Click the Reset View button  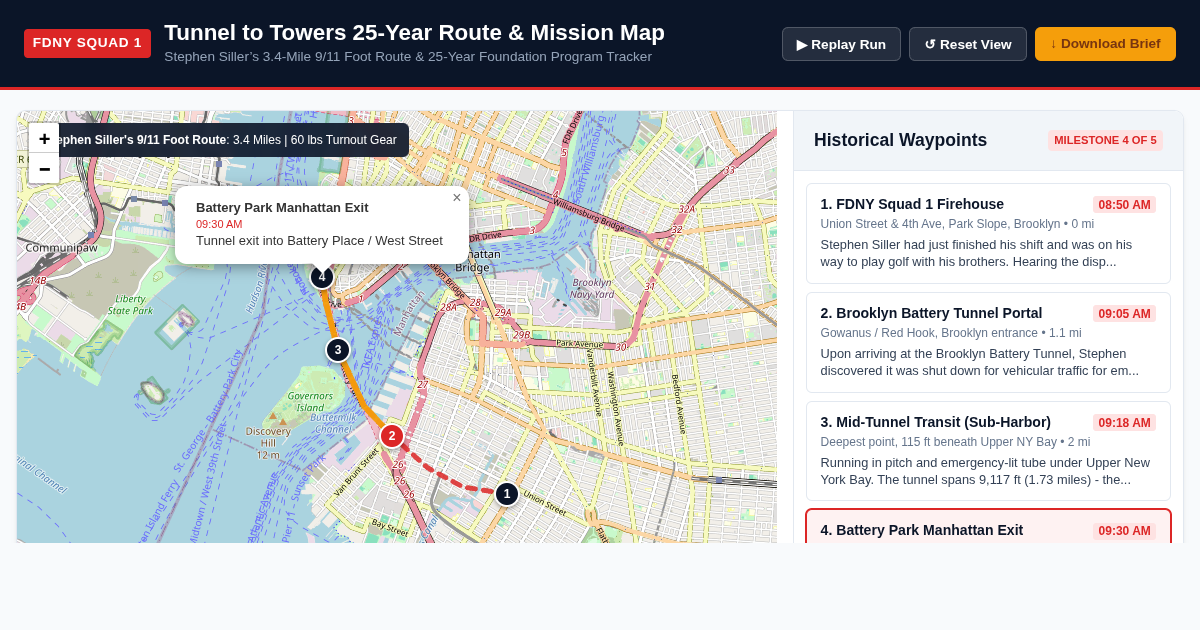pos(968,44)
